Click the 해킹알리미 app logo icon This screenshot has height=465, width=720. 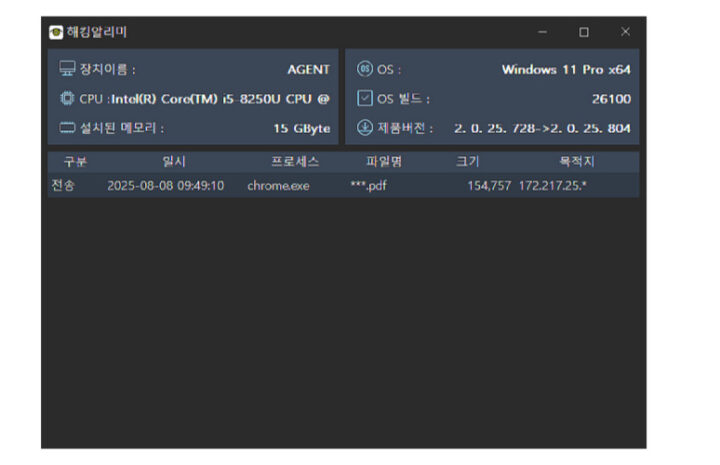click(56, 32)
